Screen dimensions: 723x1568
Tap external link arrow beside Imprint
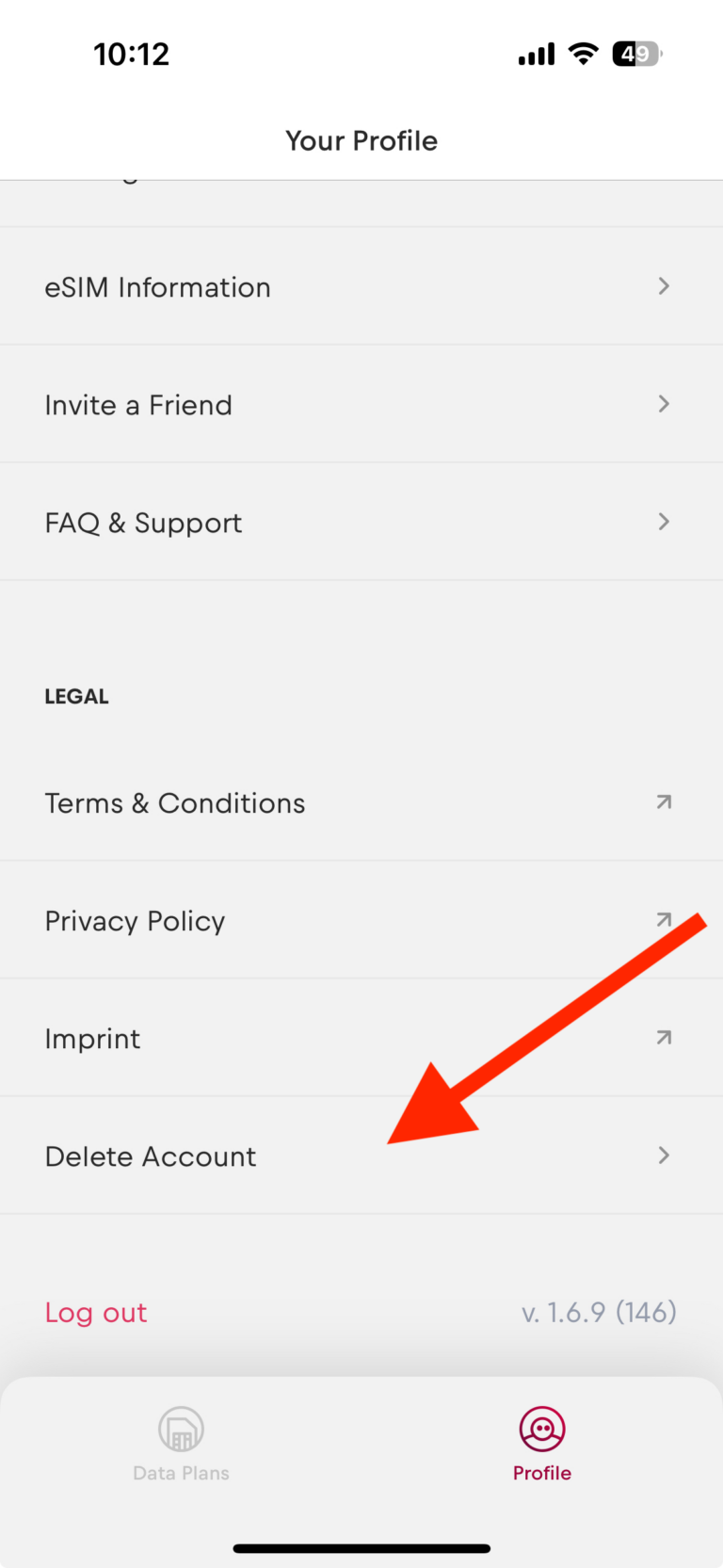[x=664, y=1038]
